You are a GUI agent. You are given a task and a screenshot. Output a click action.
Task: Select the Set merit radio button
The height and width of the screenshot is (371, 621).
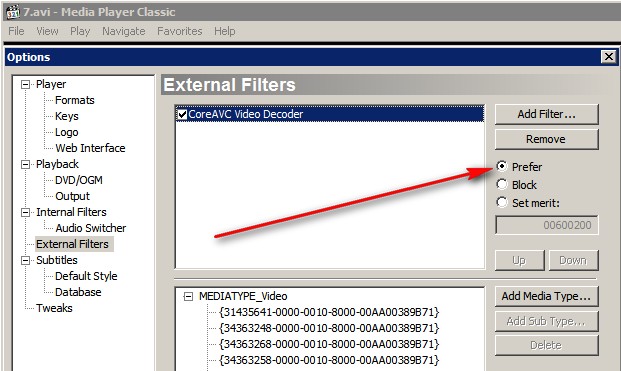[502, 202]
